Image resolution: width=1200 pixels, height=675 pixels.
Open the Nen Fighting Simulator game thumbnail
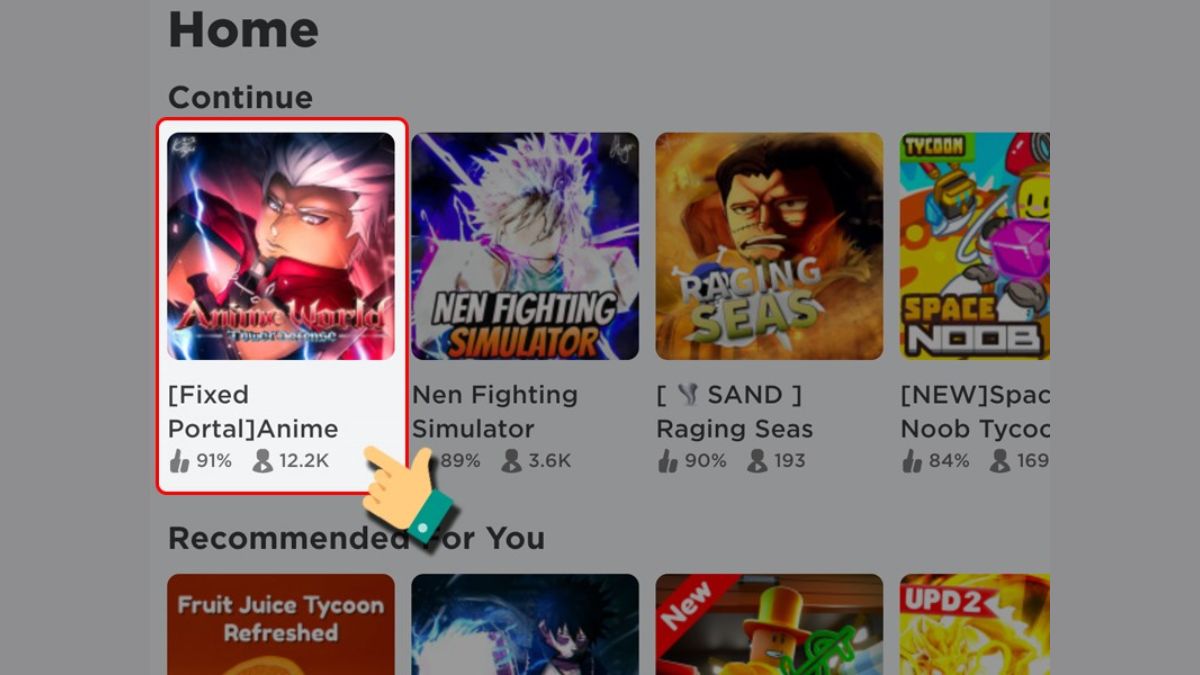[x=525, y=246]
